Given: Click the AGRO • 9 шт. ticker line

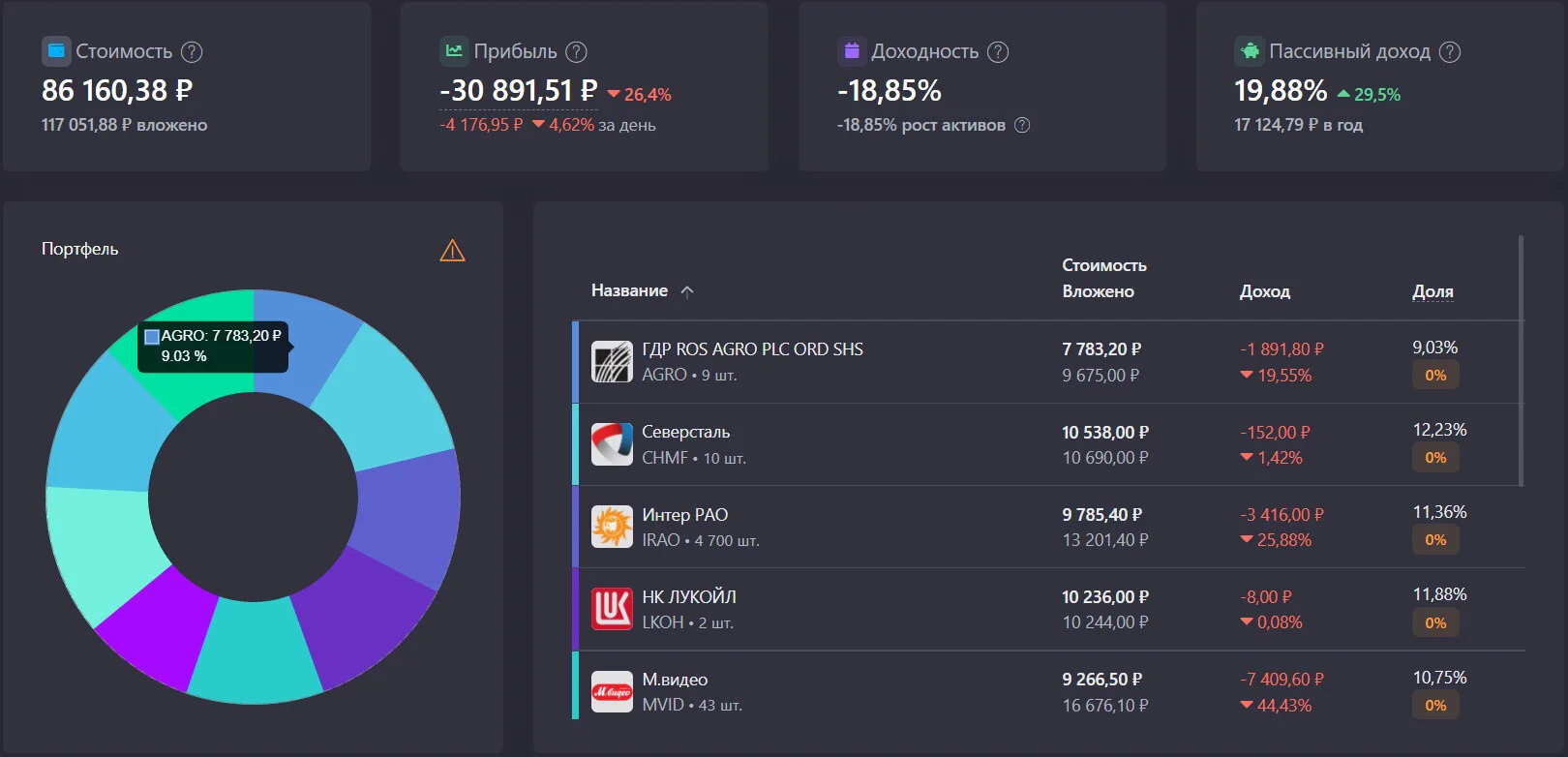Looking at the screenshot, I should [689, 375].
